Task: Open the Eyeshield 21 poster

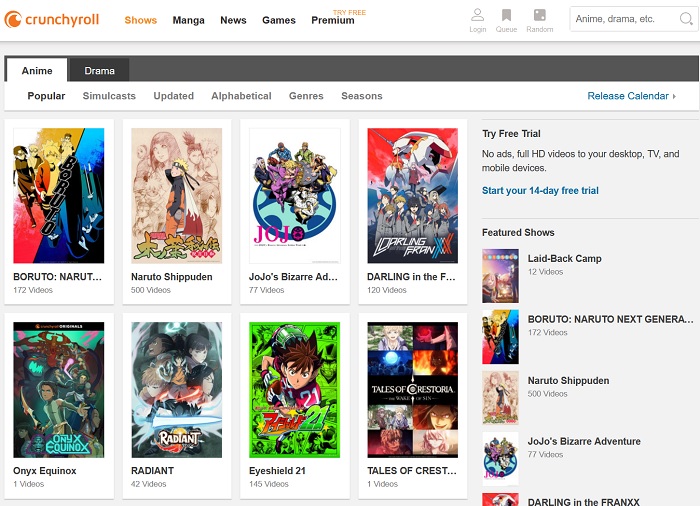Action: pos(295,390)
